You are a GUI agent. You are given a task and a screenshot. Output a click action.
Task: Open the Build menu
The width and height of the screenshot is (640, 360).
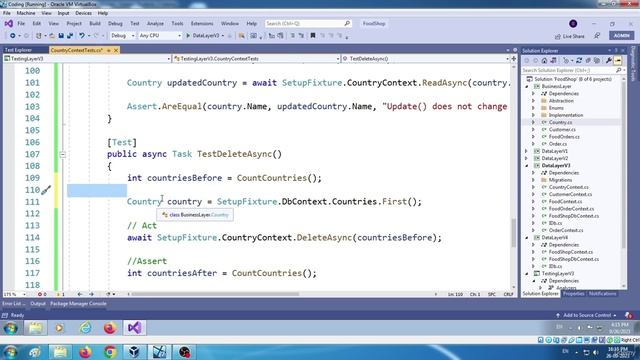pyautogui.click(x=95, y=24)
